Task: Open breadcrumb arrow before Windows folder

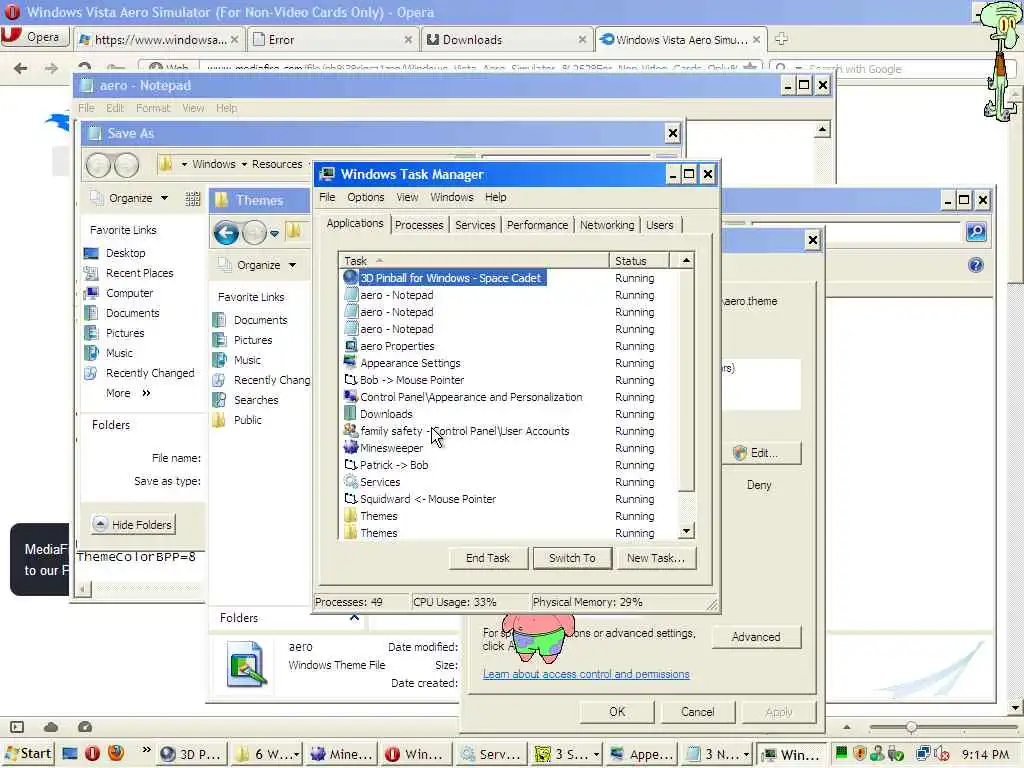Action: click(x=185, y=164)
